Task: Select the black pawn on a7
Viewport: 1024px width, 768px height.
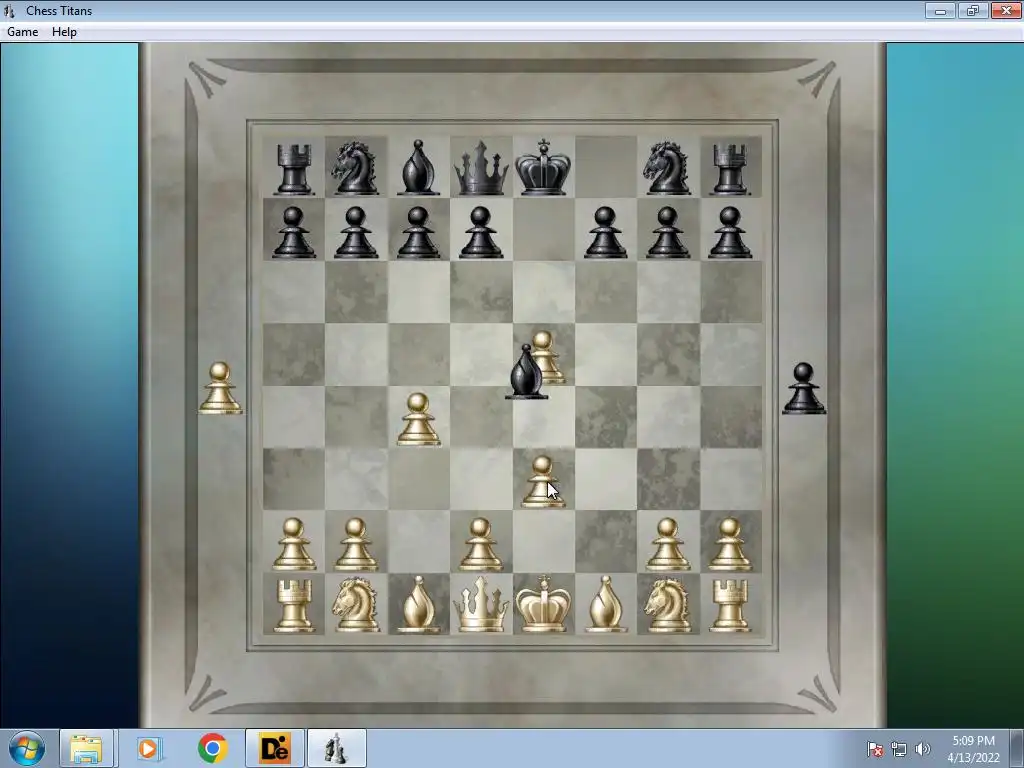Action: tap(293, 232)
